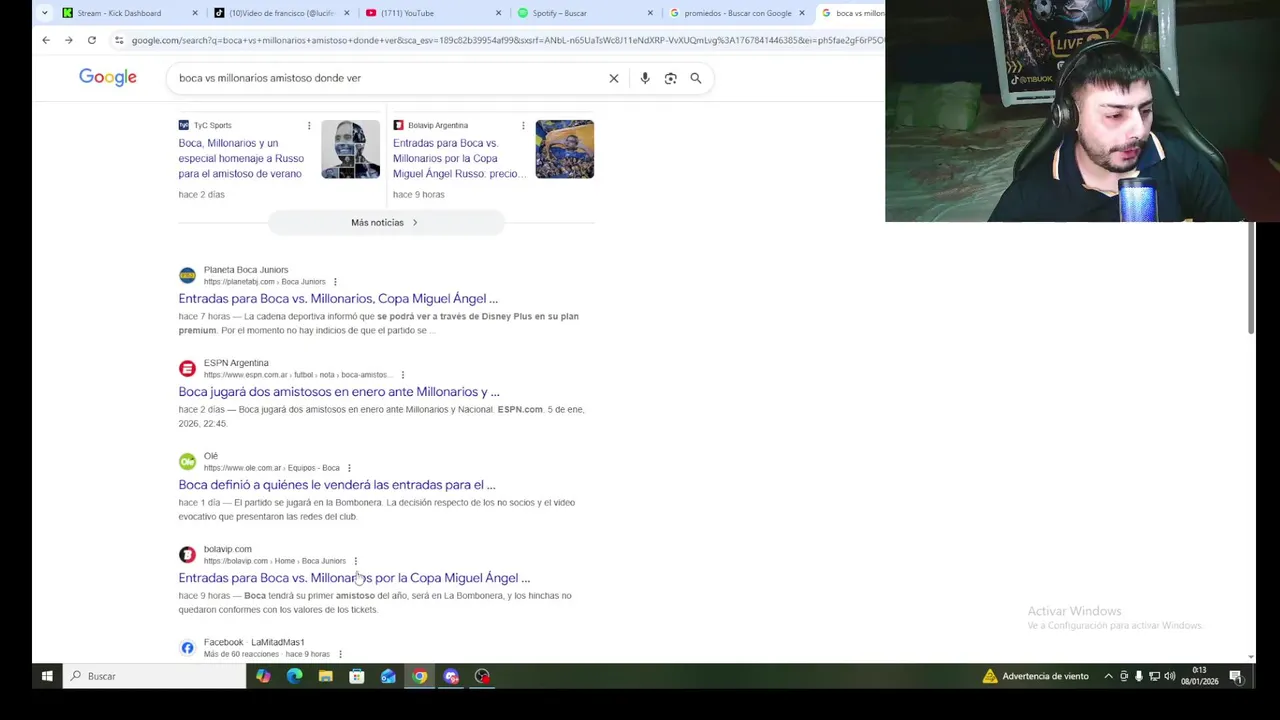
Task: Switch to Stream - Kick Dashboard tab
Action: point(119,13)
